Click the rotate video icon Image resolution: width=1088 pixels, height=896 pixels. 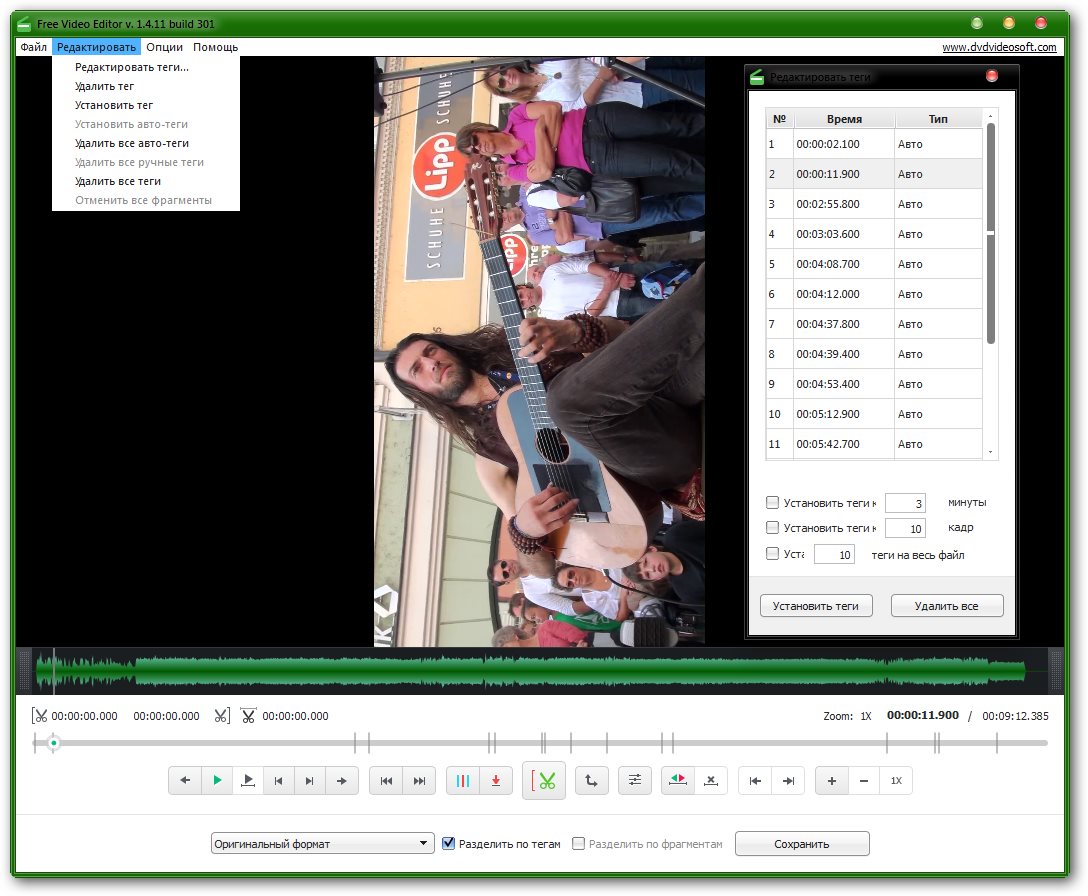click(x=592, y=781)
